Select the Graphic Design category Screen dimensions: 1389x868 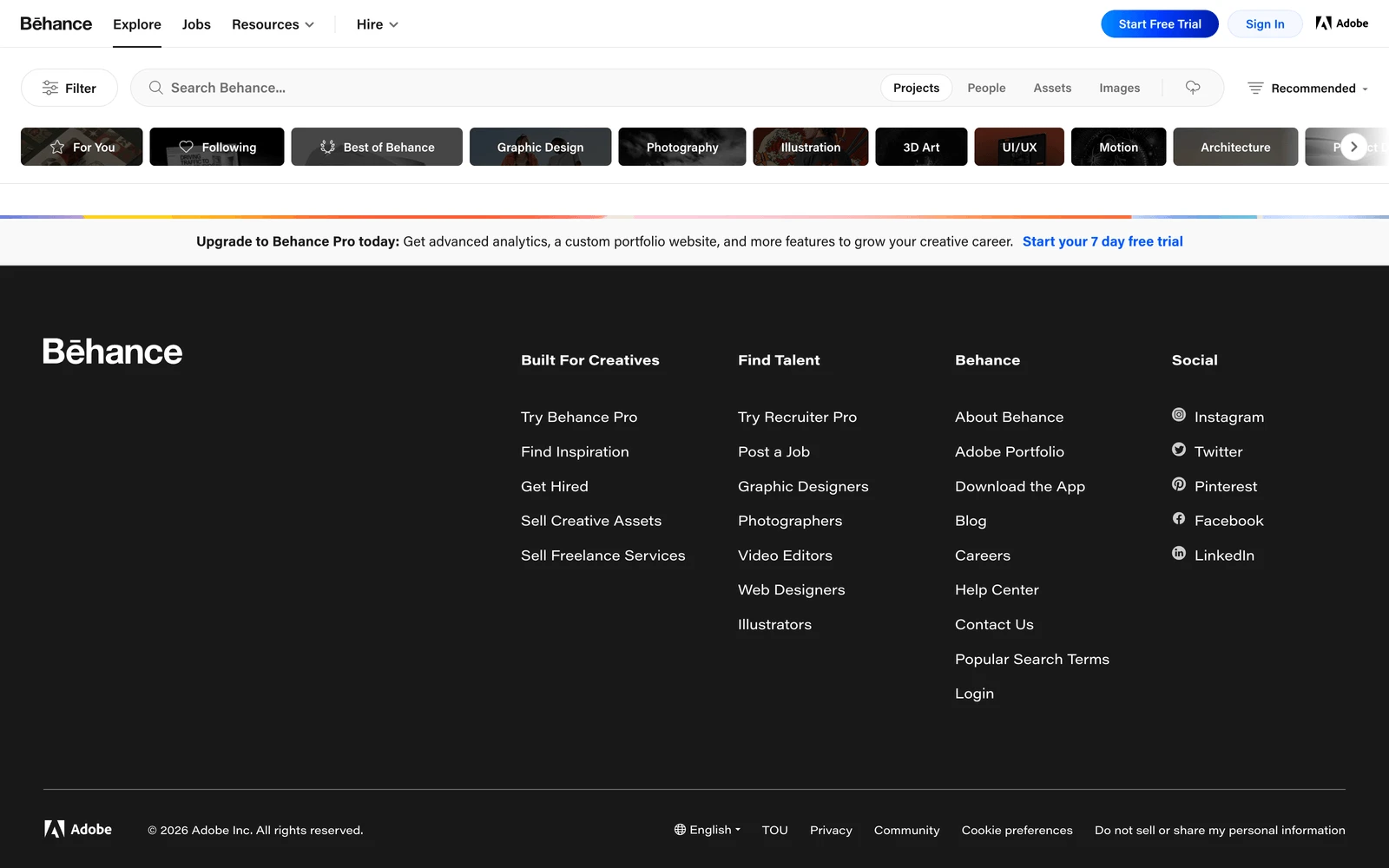(x=540, y=147)
